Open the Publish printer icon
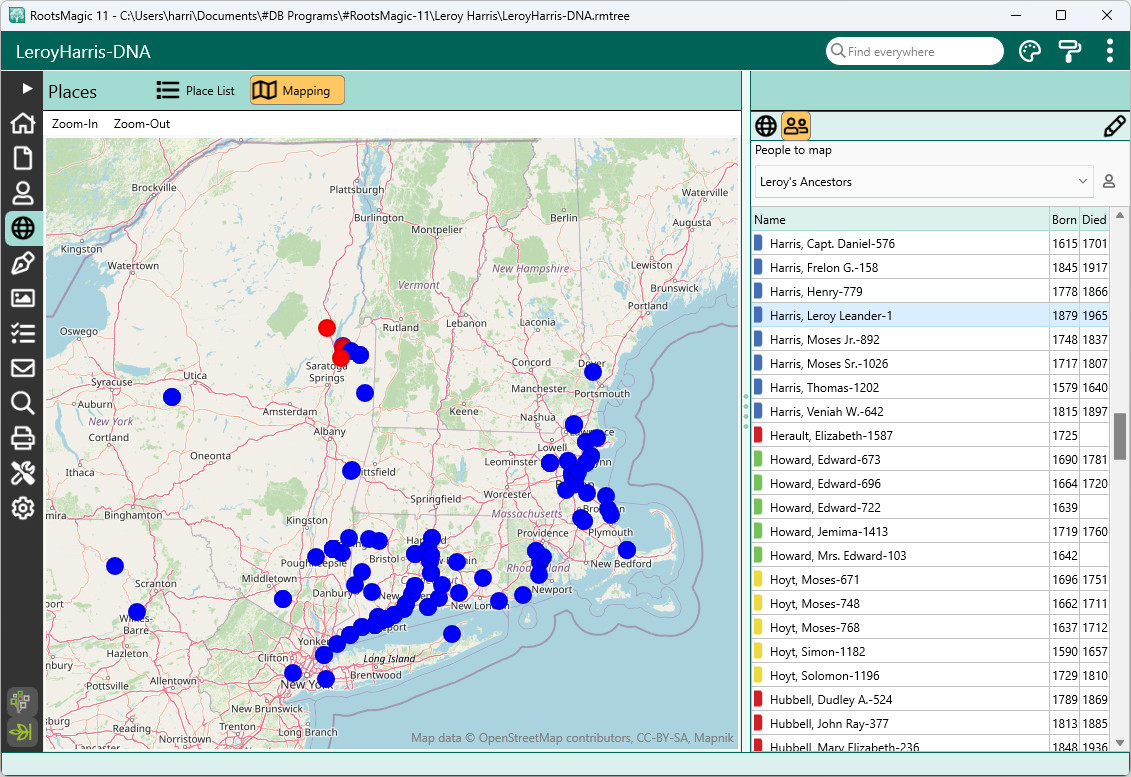This screenshot has width=1131, height=777. pos(22,438)
